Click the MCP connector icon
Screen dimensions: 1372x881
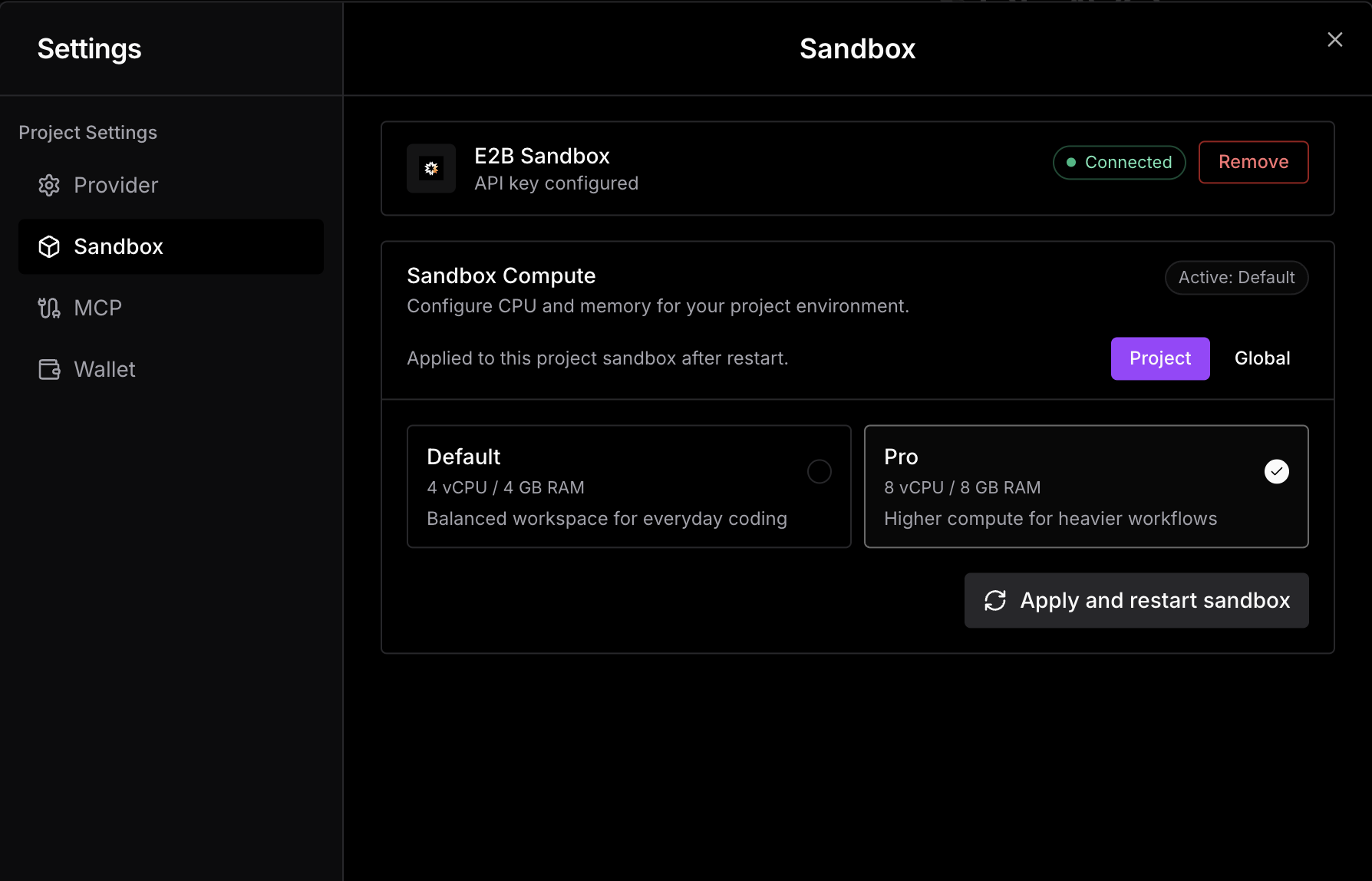[x=49, y=308]
